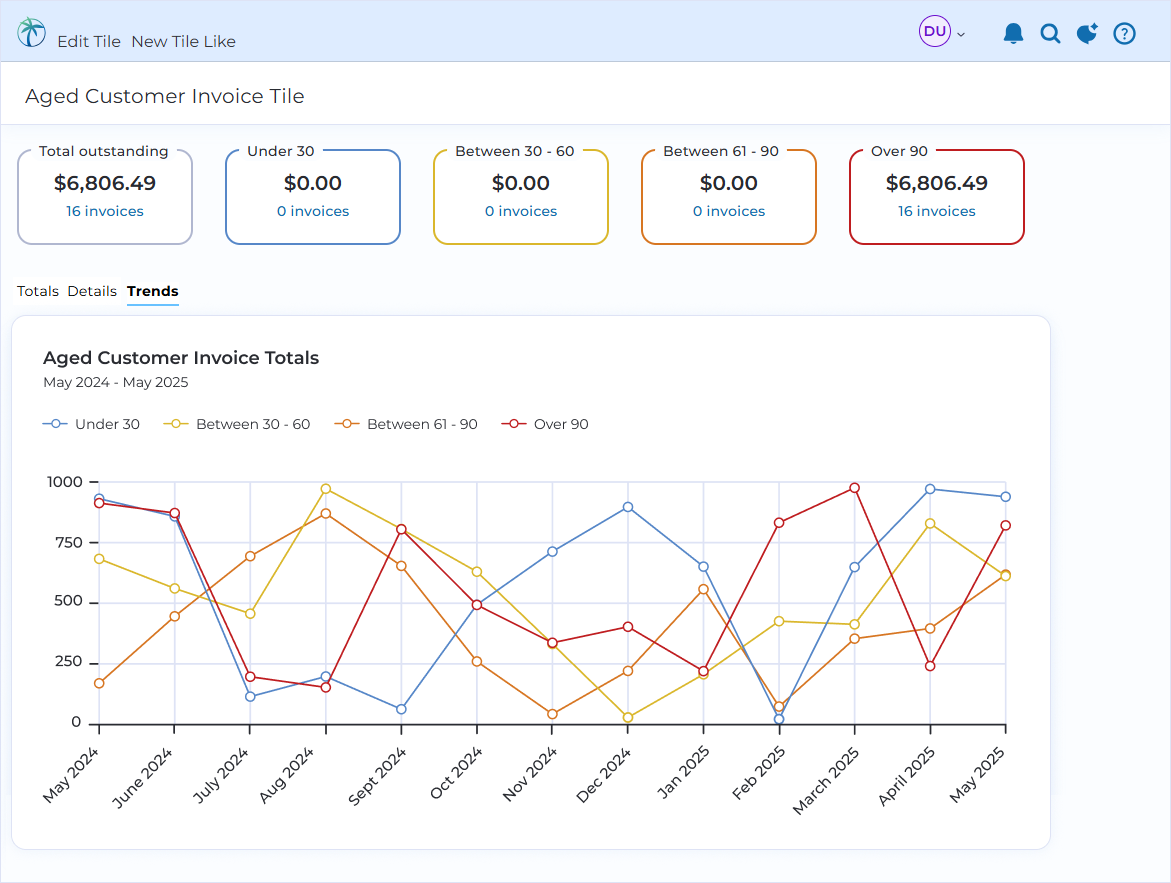Viewport: 1171px width, 883px height.
Task: Click the palm tree home logo
Action: (x=31, y=32)
